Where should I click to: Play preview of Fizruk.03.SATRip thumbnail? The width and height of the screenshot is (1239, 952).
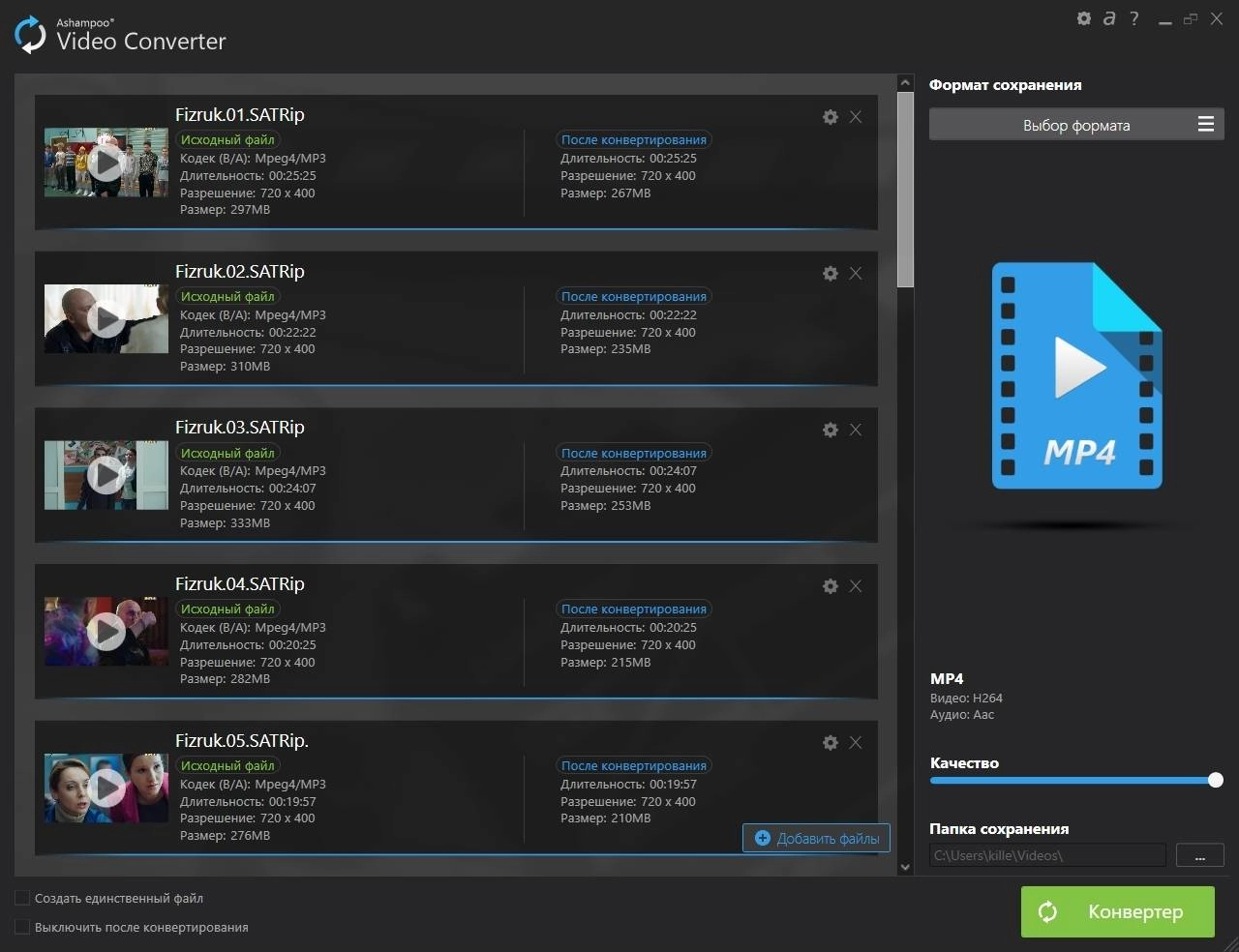(106, 475)
